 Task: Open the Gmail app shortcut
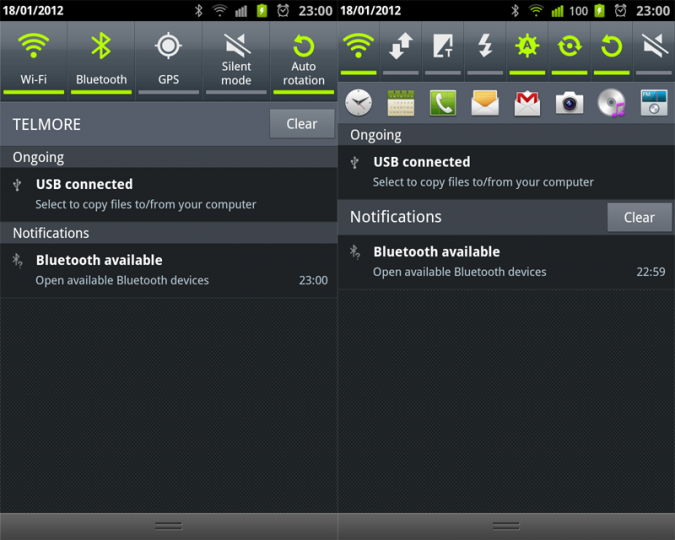(x=527, y=104)
